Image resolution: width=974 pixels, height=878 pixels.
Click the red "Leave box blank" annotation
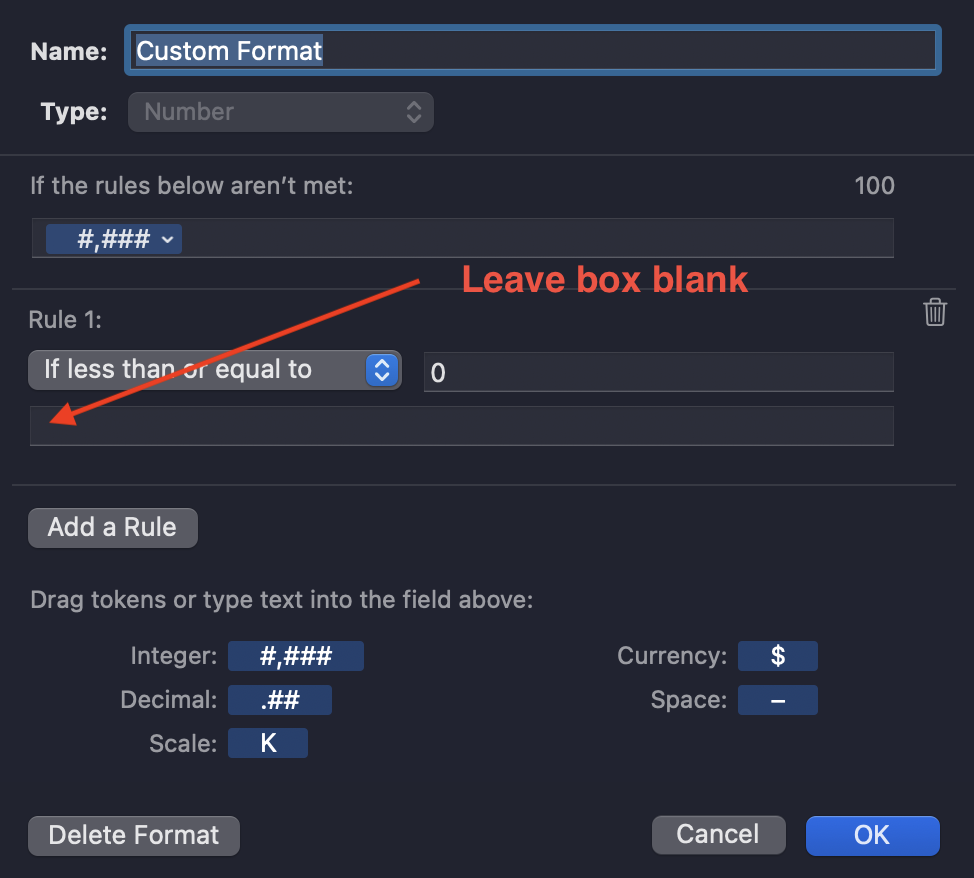604,279
